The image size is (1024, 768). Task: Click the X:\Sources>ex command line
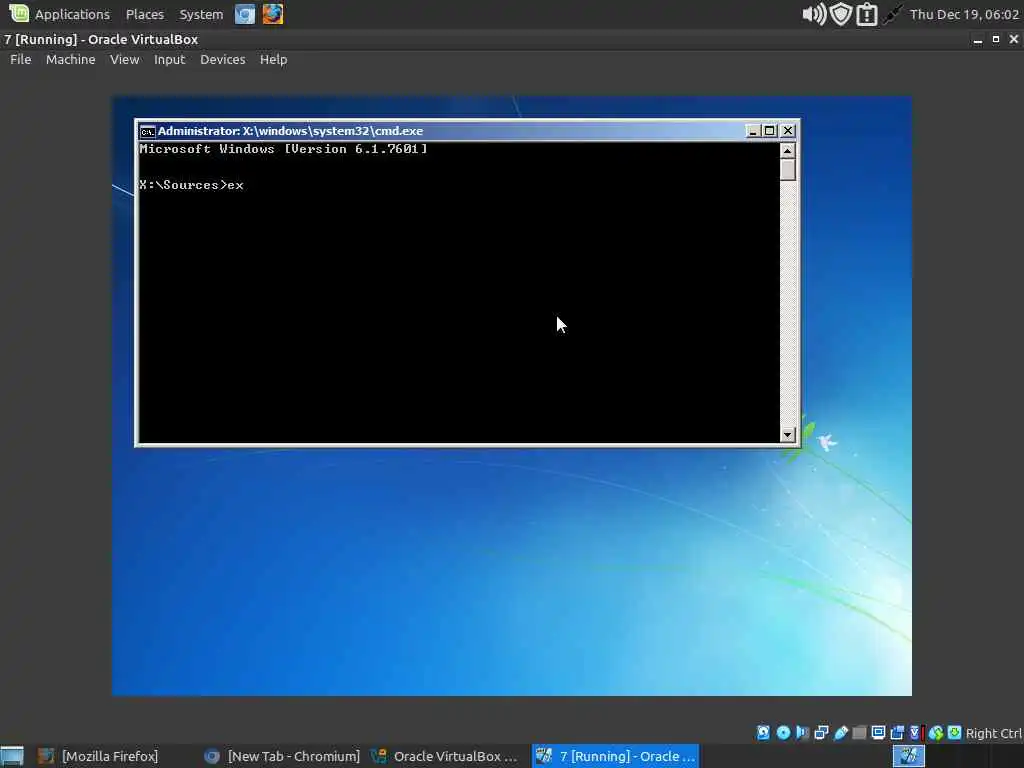point(191,185)
